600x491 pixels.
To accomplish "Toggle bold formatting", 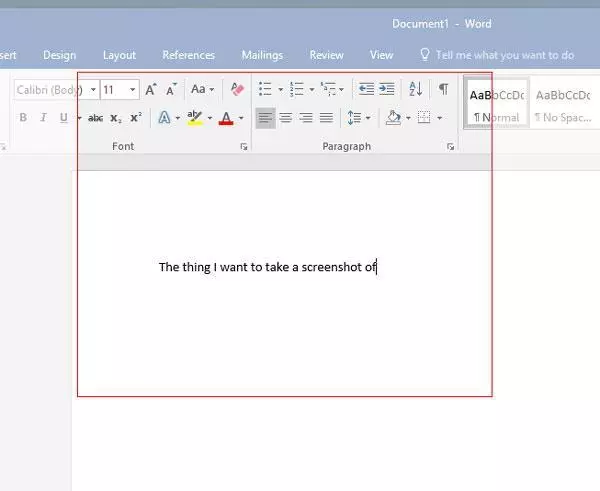I will pos(23,118).
